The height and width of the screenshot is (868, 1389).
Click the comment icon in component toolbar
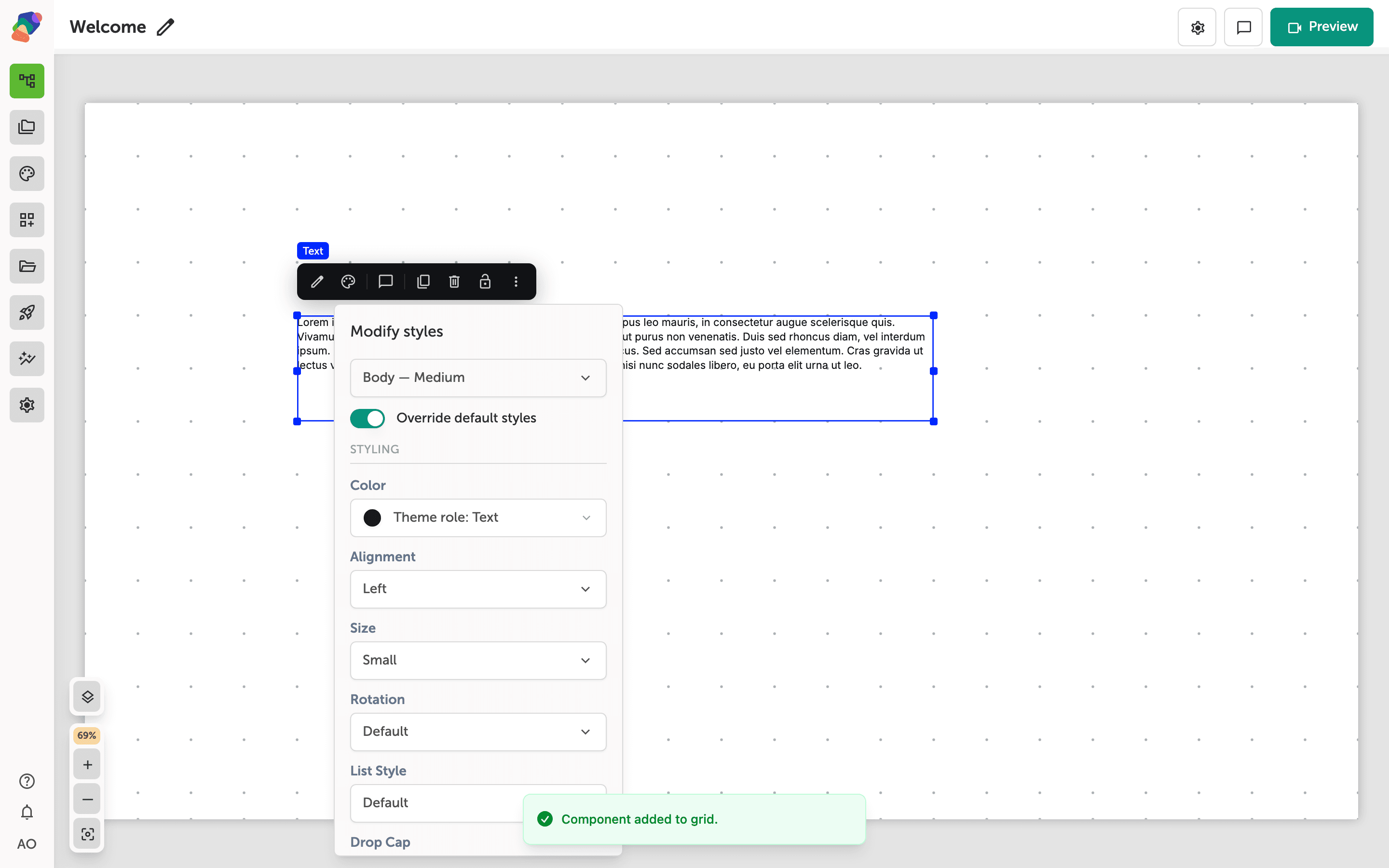pos(386,281)
